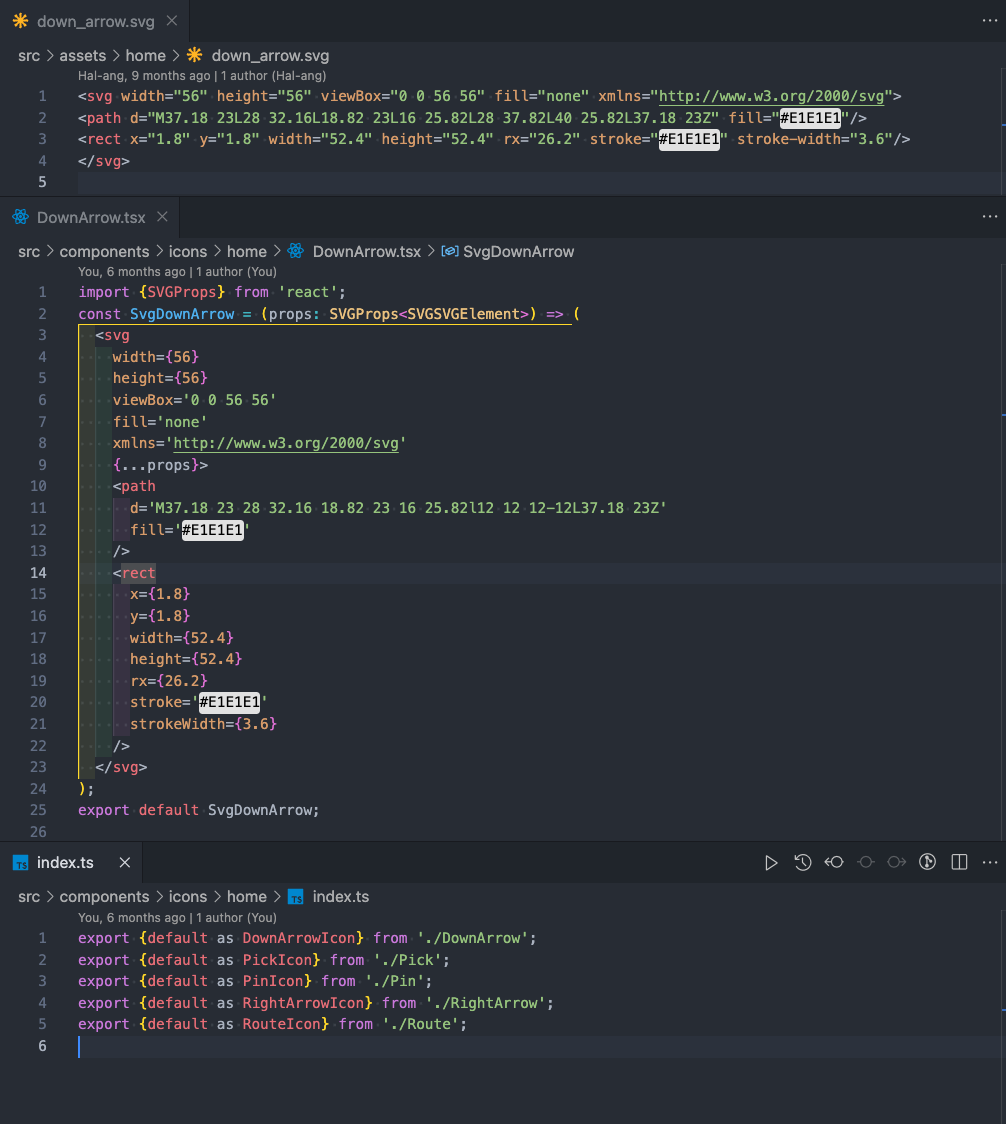
Task: Click SVGProps in the react import
Action: pyautogui.click(x=182, y=292)
